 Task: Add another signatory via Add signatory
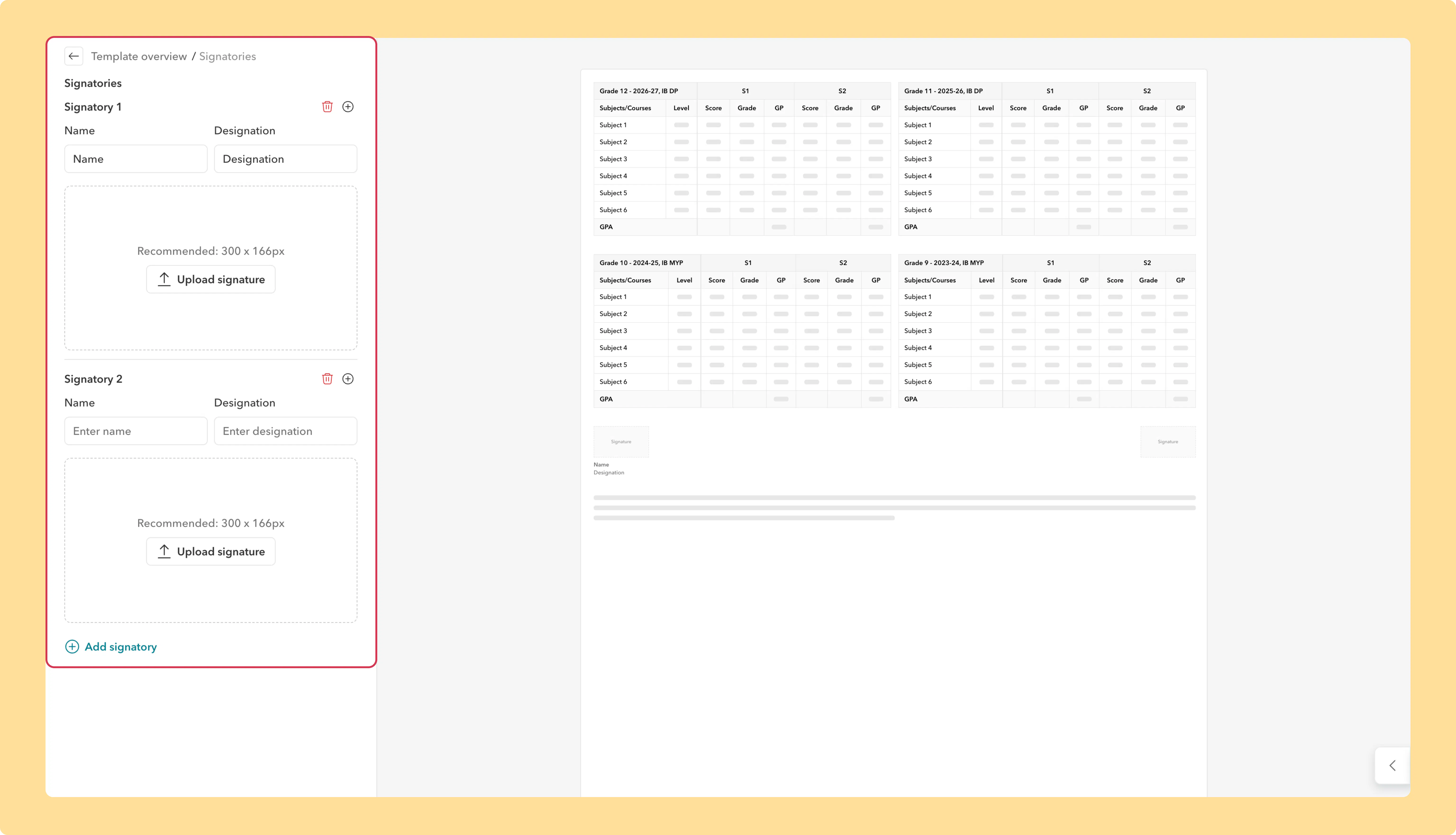click(x=111, y=646)
